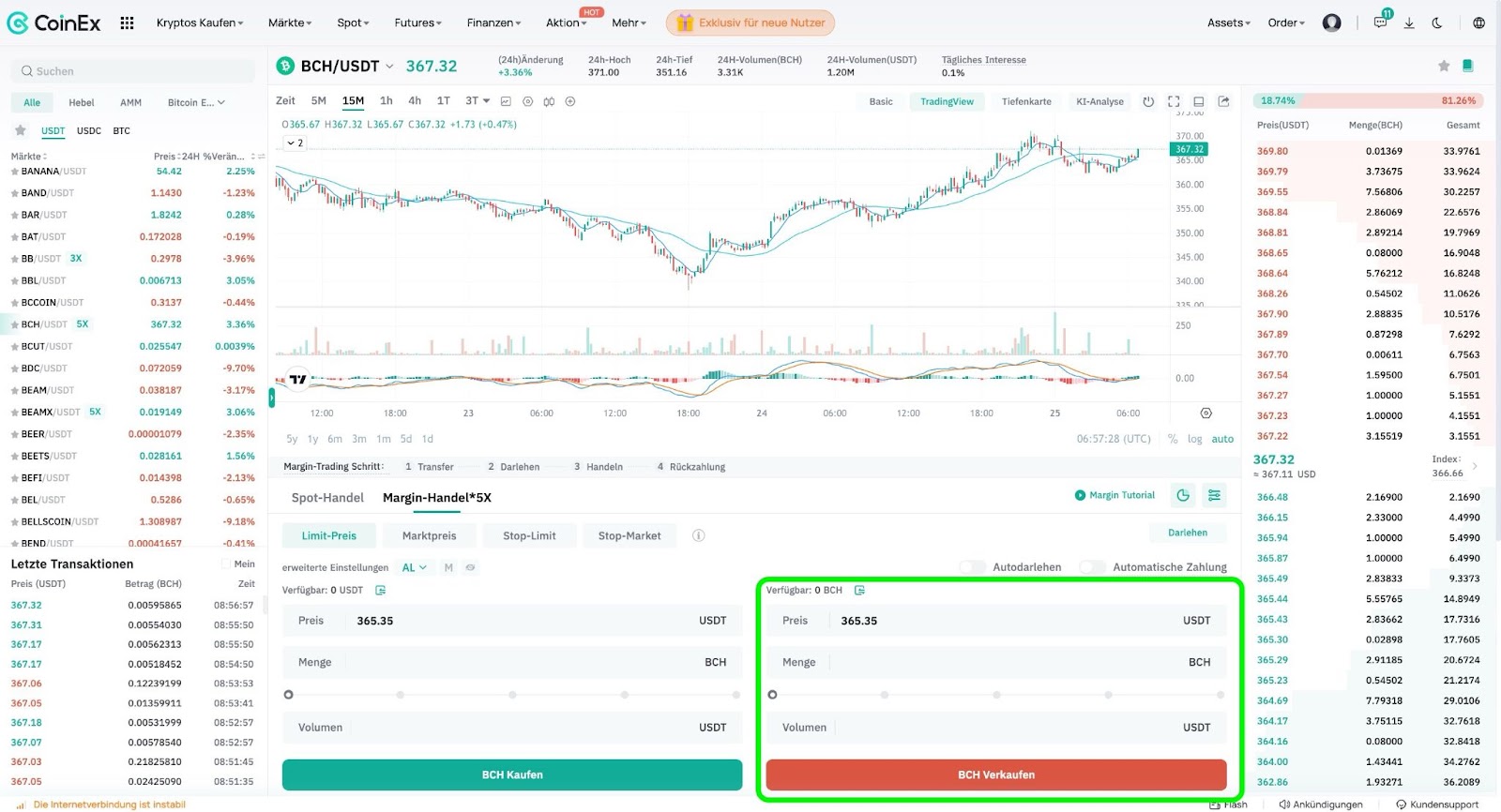1501x812 pixels.
Task: Click transfer icon beside Verfügbar 0 BCH
Action: [x=859, y=590]
